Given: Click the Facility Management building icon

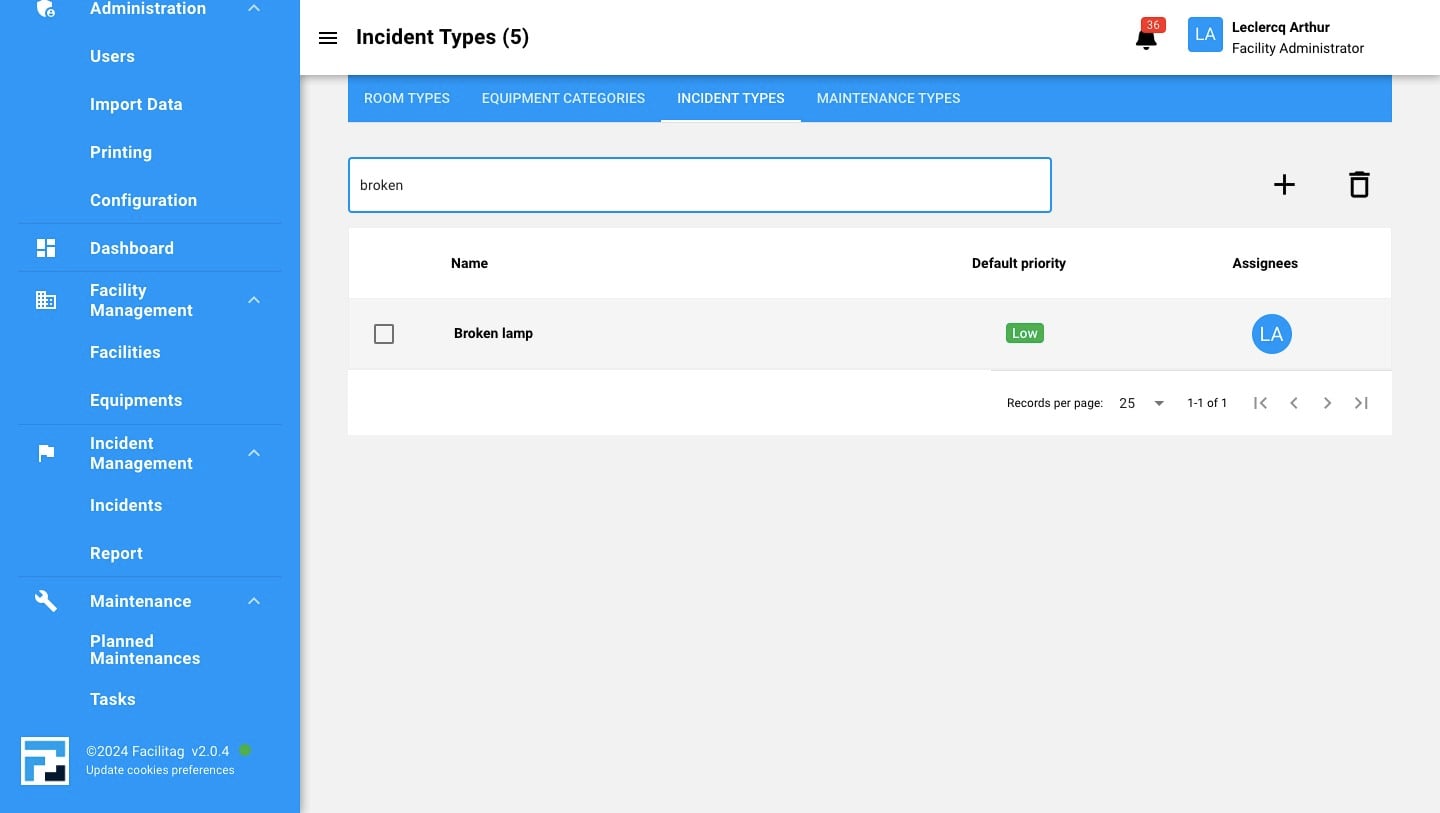Looking at the screenshot, I should click(x=45, y=300).
